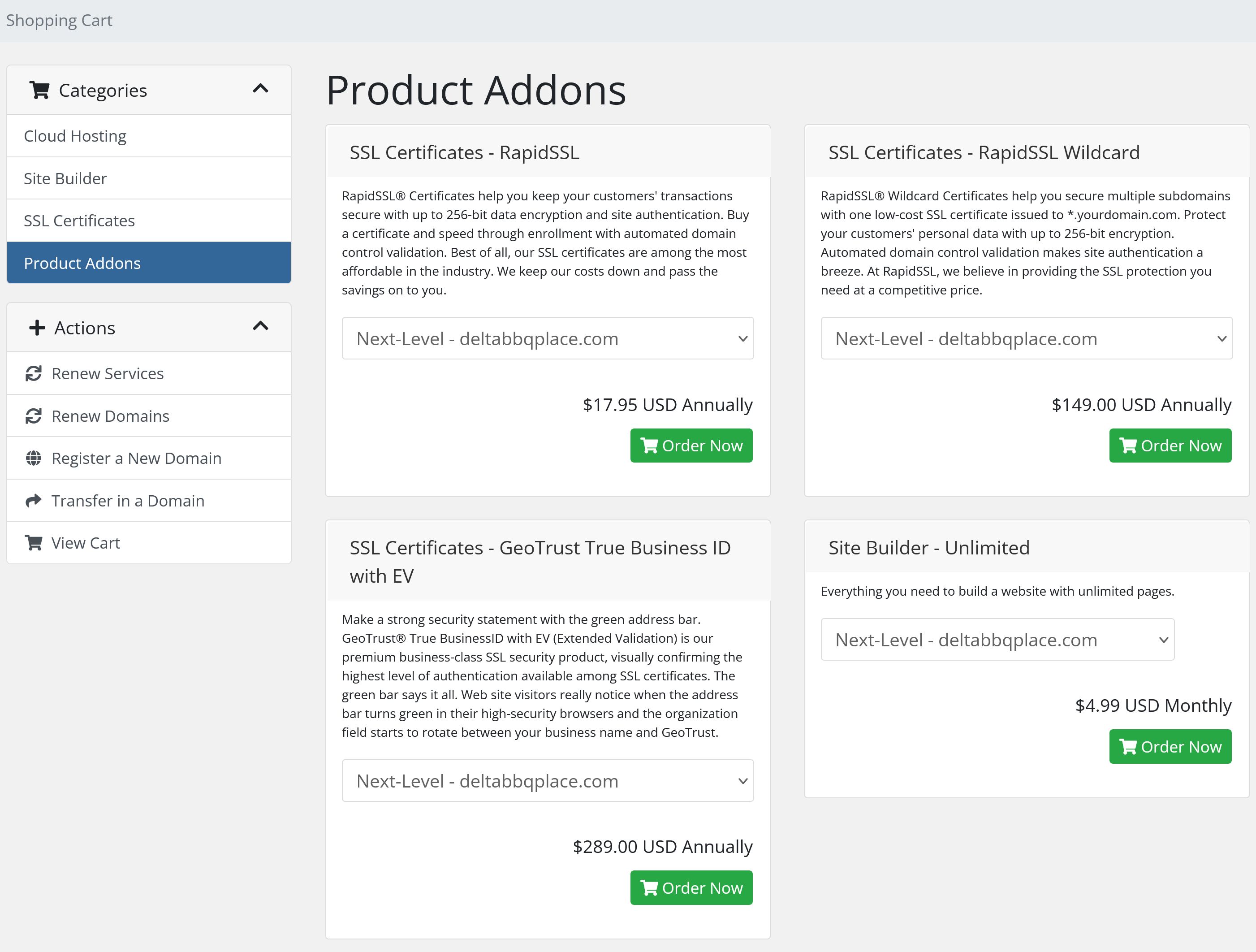This screenshot has height=952, width=1256.
Task: Open domain dropdown for Site Builder Unlimited
Action: 997,640
